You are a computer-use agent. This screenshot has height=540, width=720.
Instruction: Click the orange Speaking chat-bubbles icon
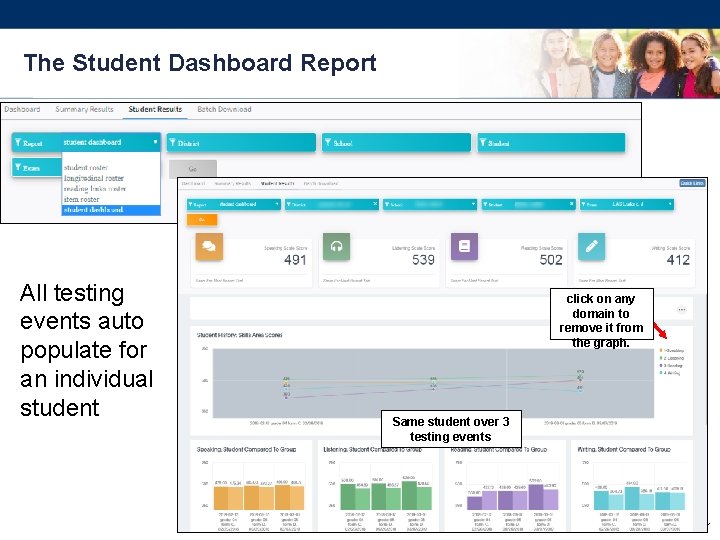(209, 247)
